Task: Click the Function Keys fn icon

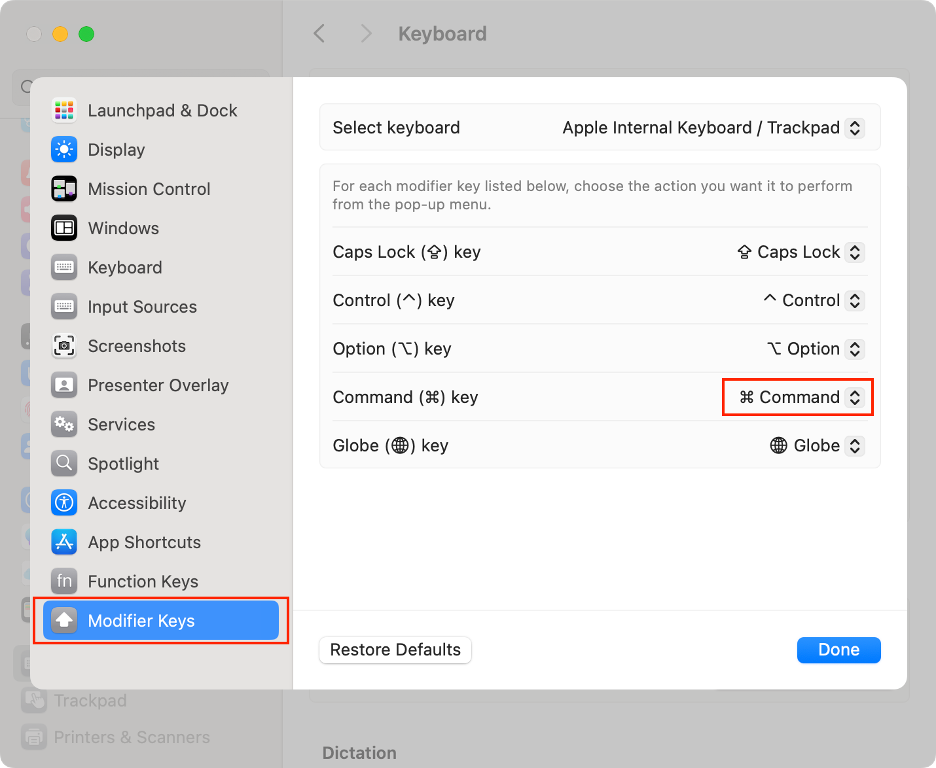Action: [x=65, y=581]
